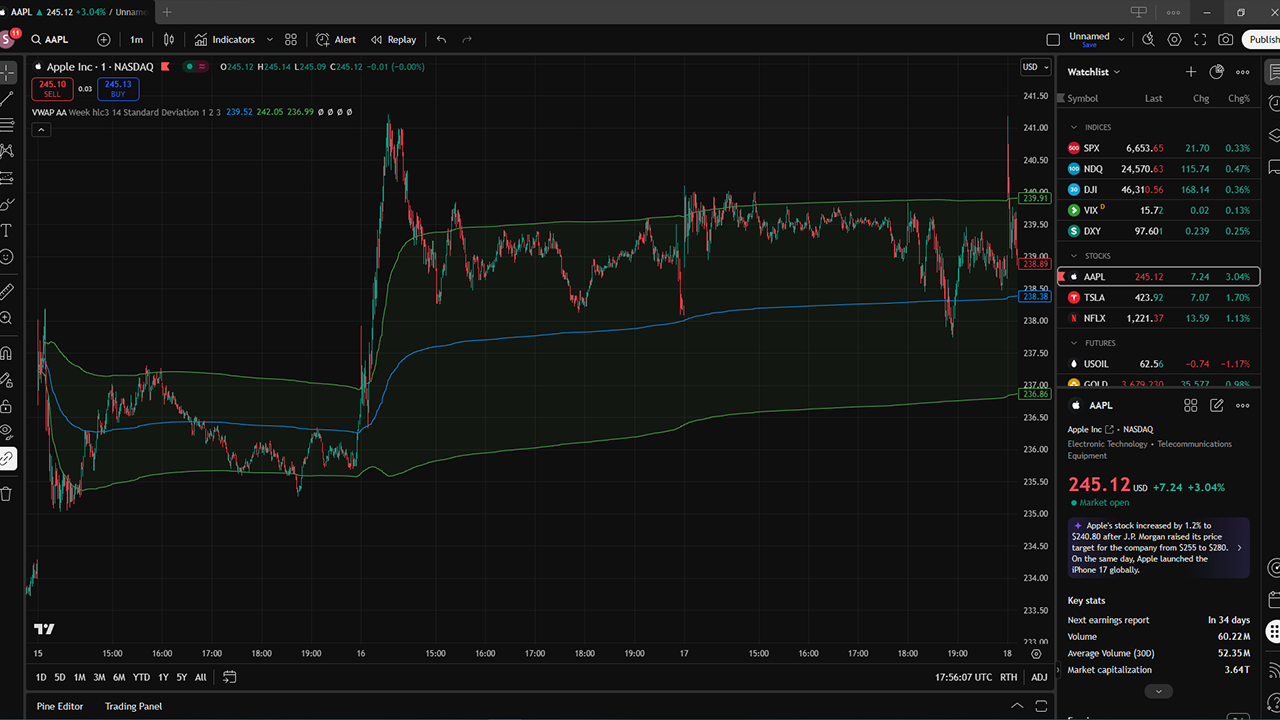Click the add symbol plus in Watchlist

point(1191,72)
